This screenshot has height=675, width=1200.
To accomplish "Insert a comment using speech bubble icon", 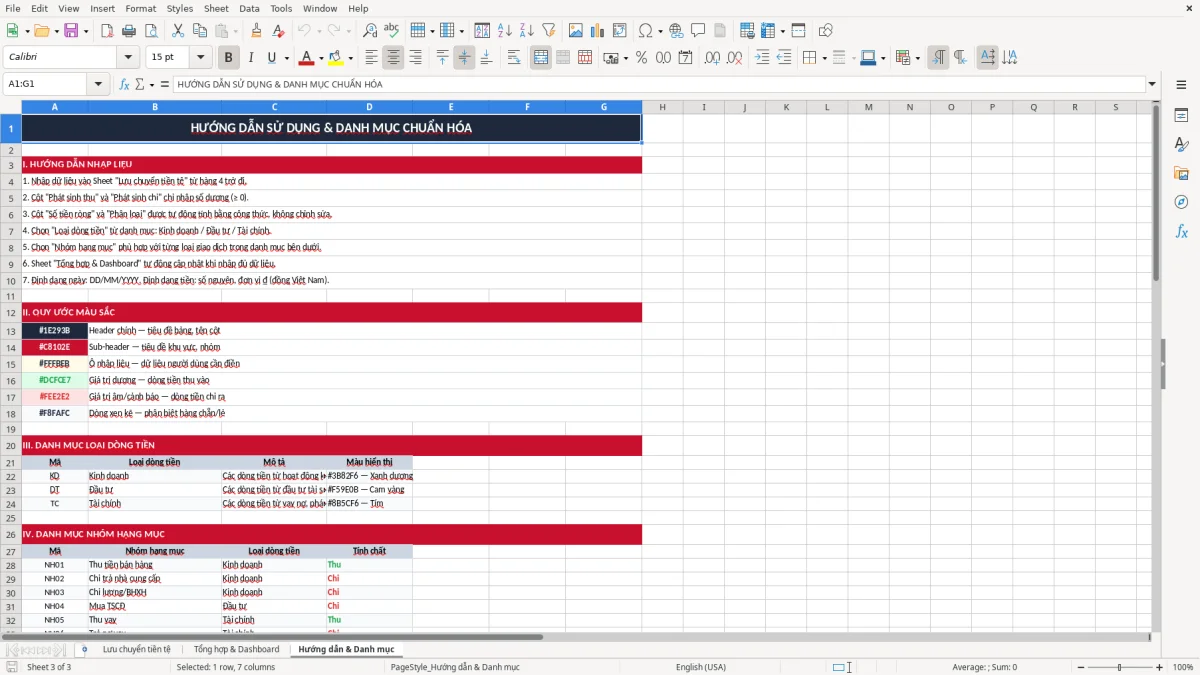I will [698, 31].
